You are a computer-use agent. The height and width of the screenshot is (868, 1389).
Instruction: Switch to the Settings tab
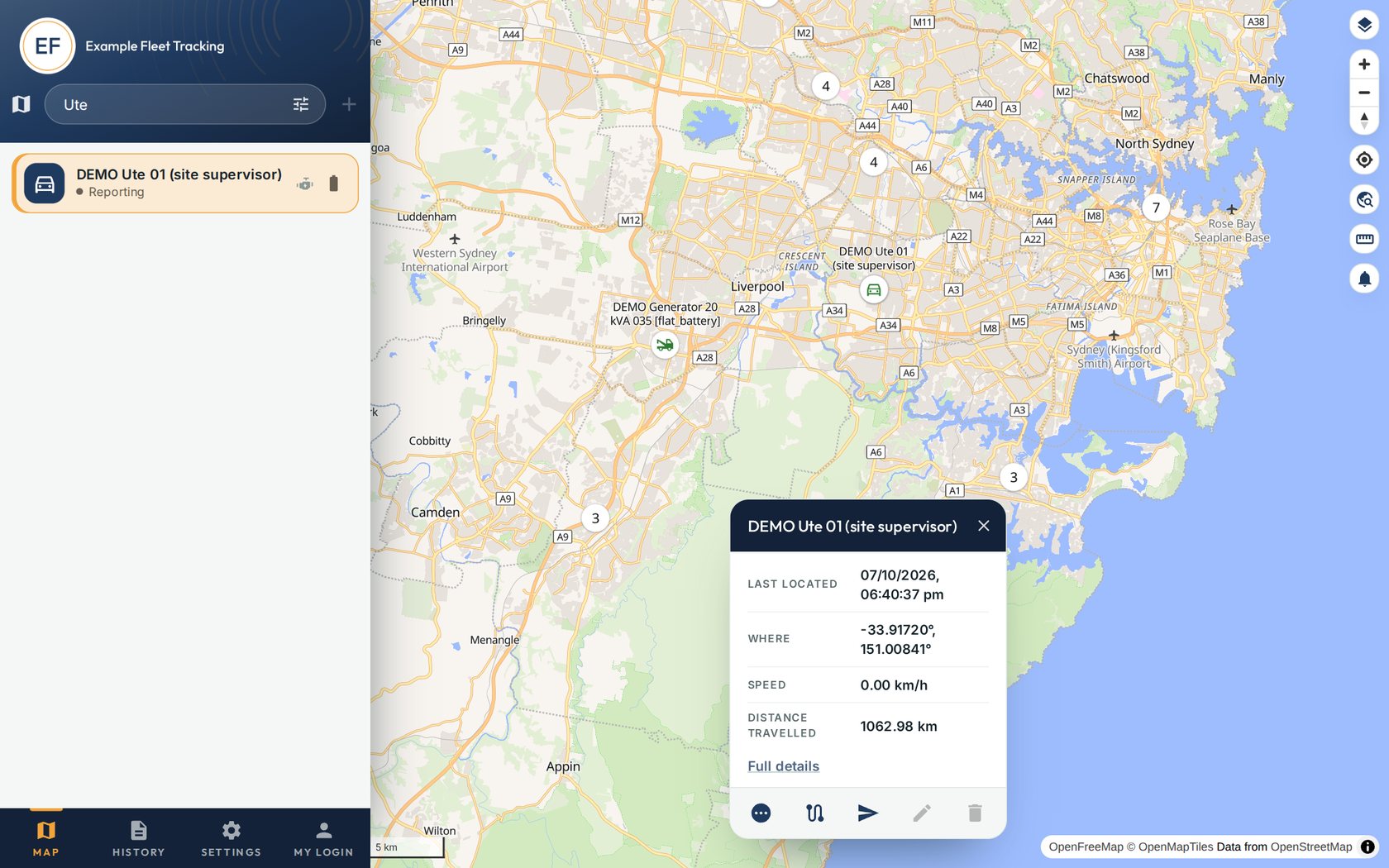point(231,838)
